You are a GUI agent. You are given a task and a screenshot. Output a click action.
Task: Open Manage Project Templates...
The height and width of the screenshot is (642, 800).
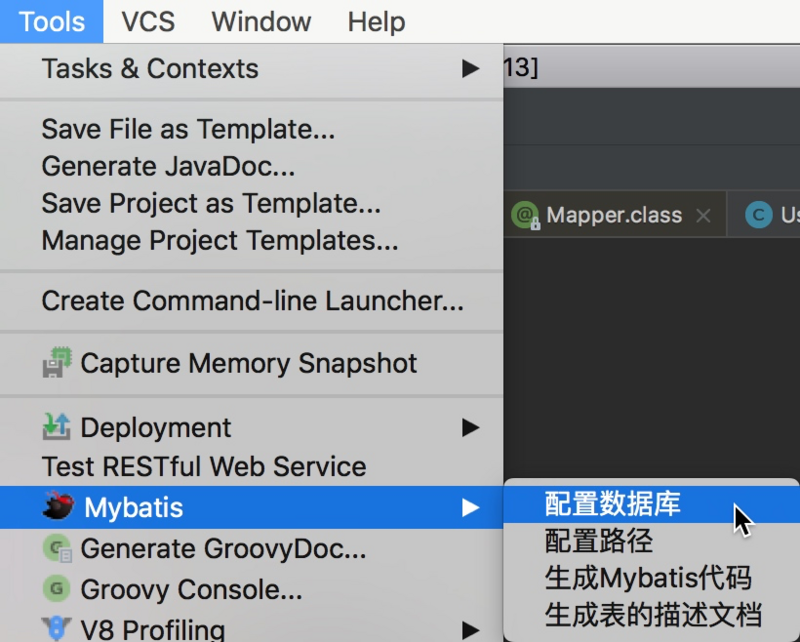pos(252,240)
